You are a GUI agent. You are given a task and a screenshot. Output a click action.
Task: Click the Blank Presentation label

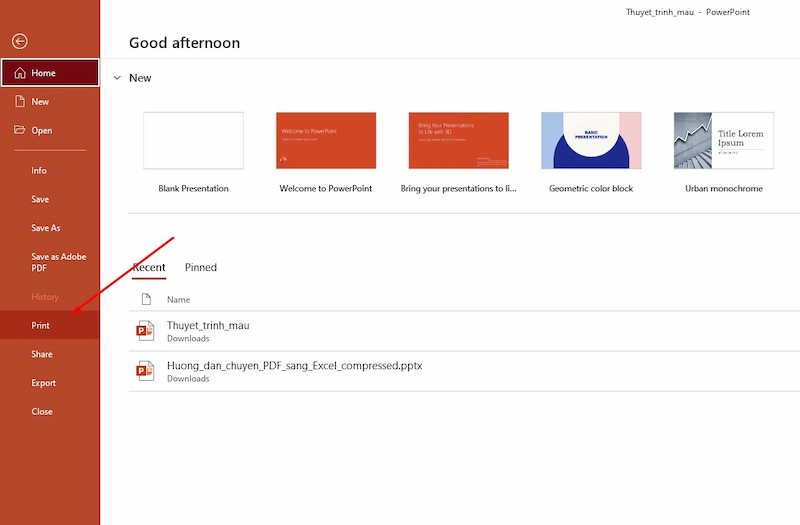193,188
